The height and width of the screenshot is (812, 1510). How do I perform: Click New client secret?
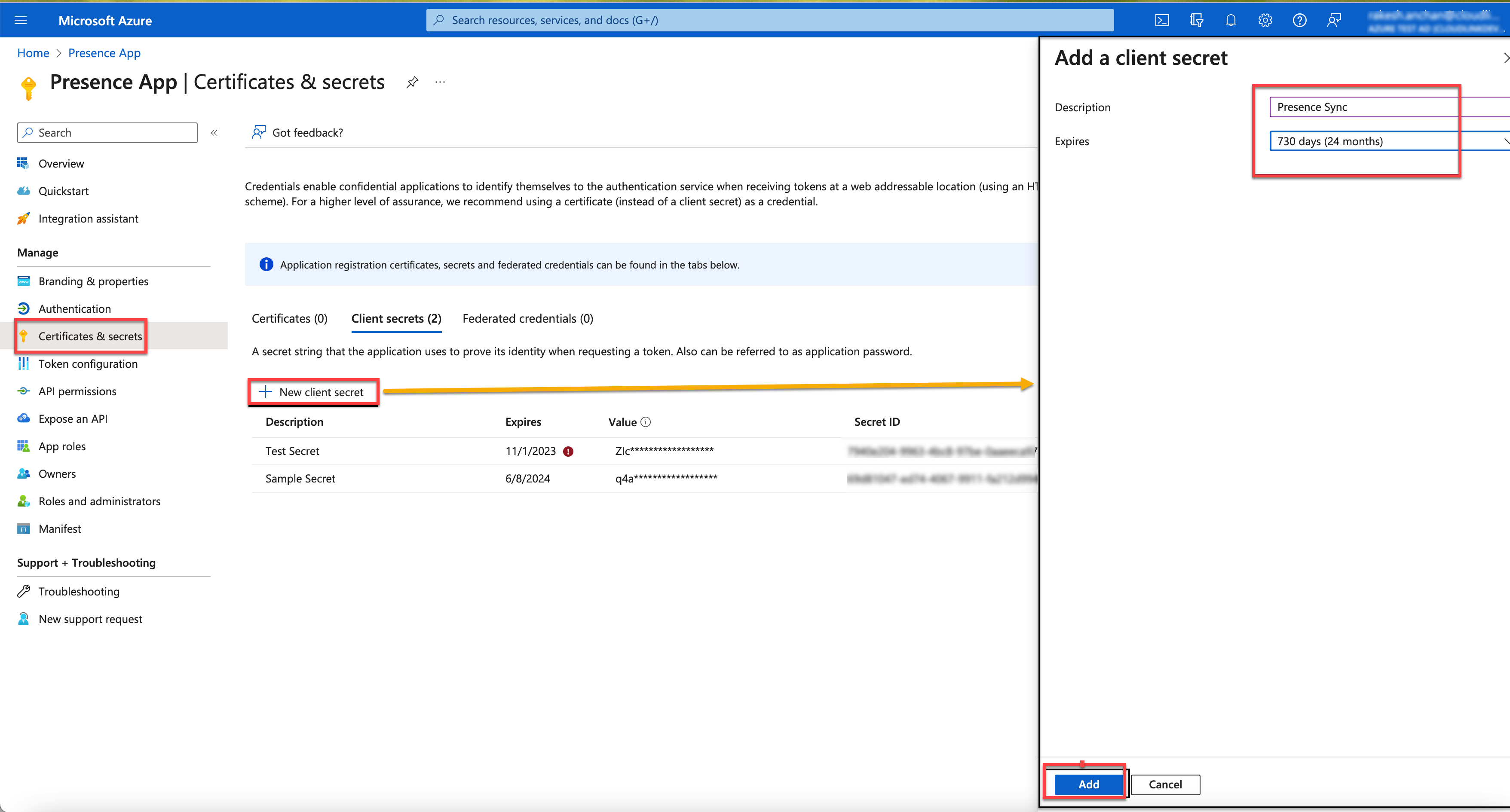coord(312,392)
